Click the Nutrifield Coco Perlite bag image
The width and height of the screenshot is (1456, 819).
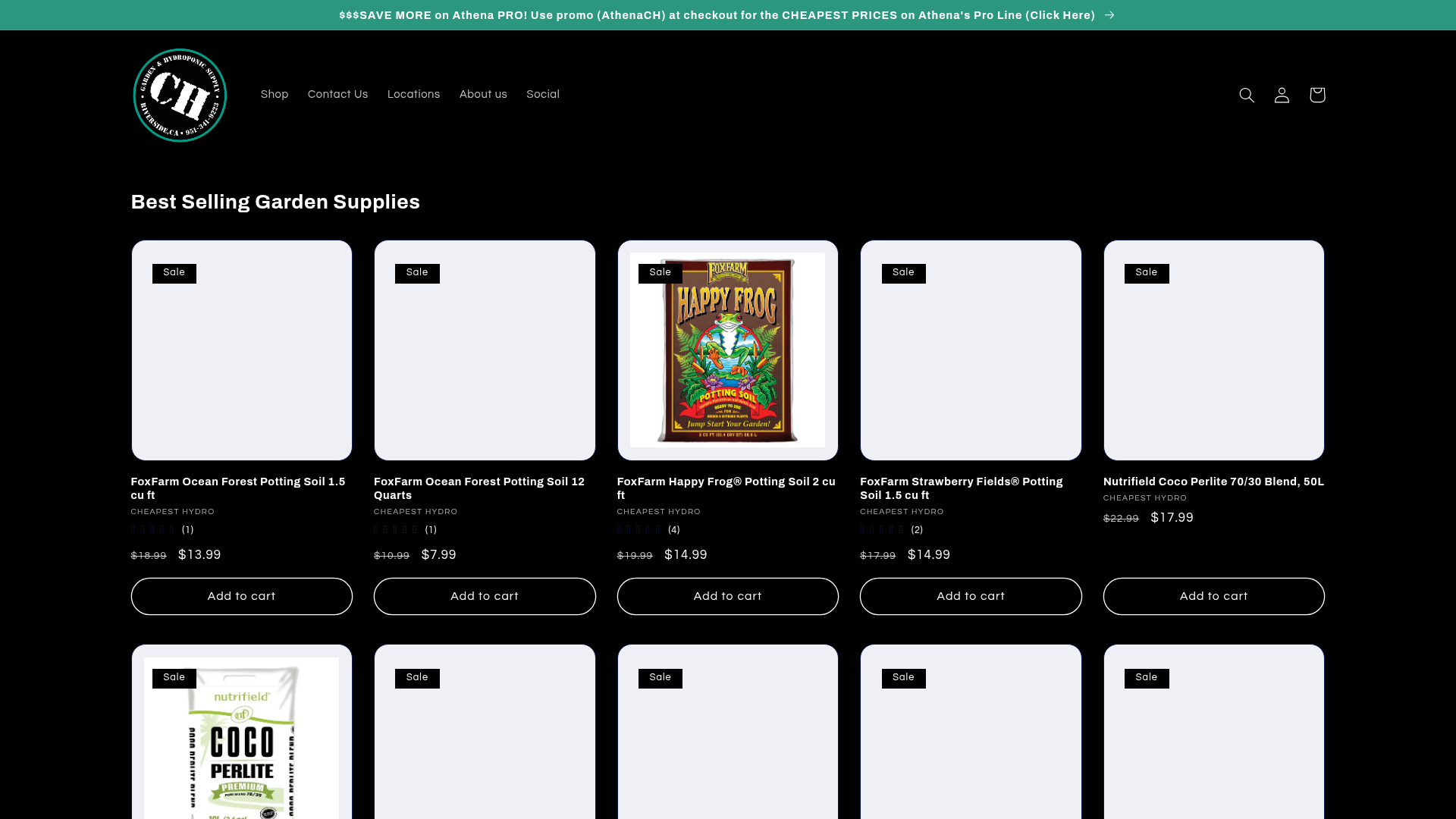point(242,738)
